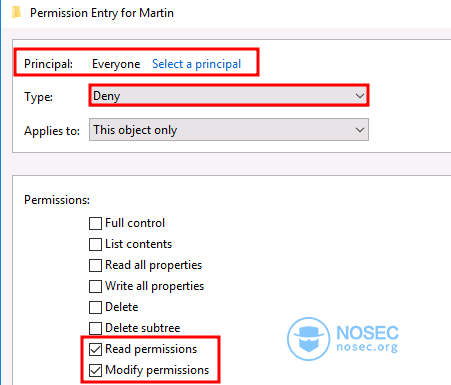Expand the Applies to dropdown

[x=229, y=130]
